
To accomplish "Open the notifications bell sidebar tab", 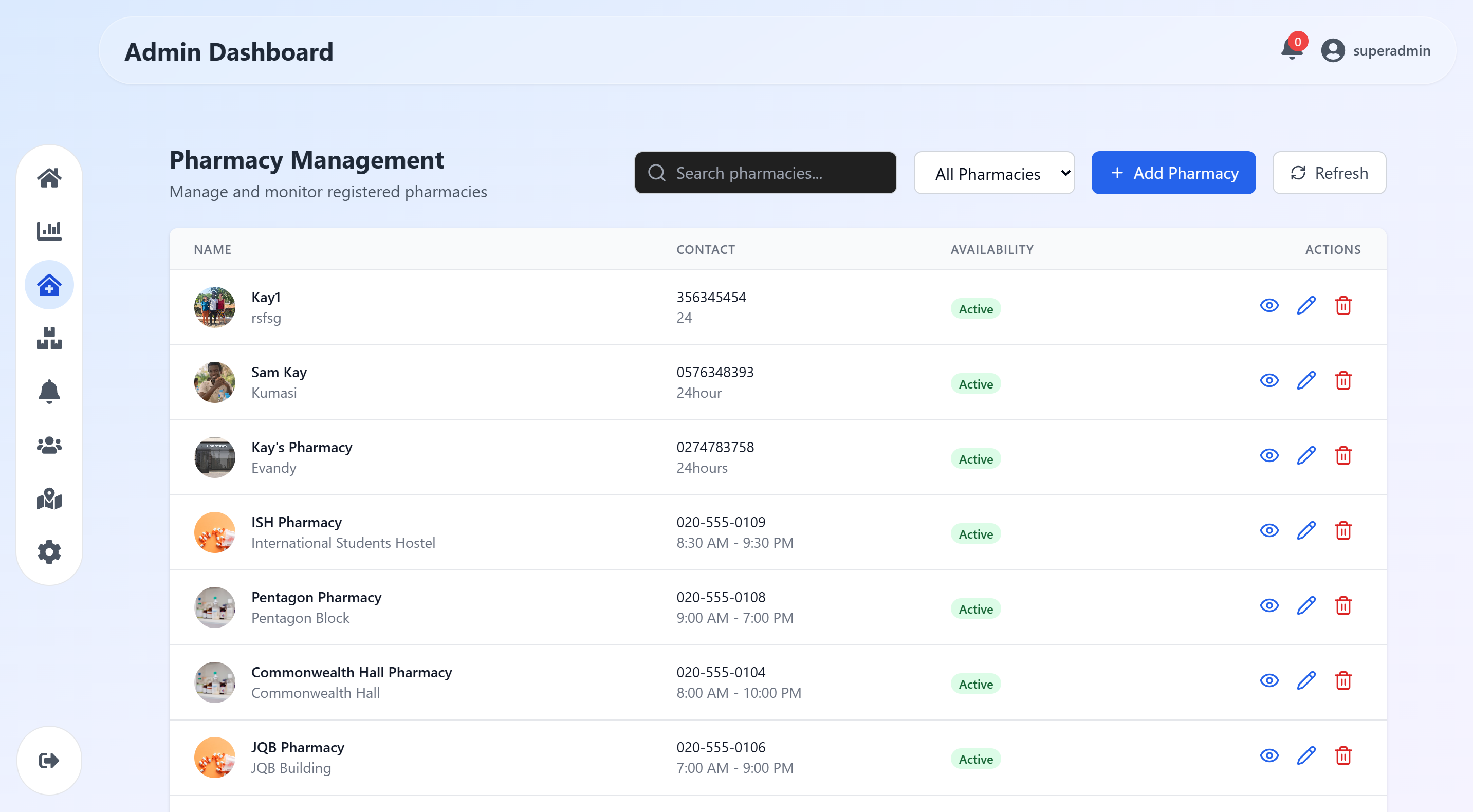I will click(x=49, y=392).
